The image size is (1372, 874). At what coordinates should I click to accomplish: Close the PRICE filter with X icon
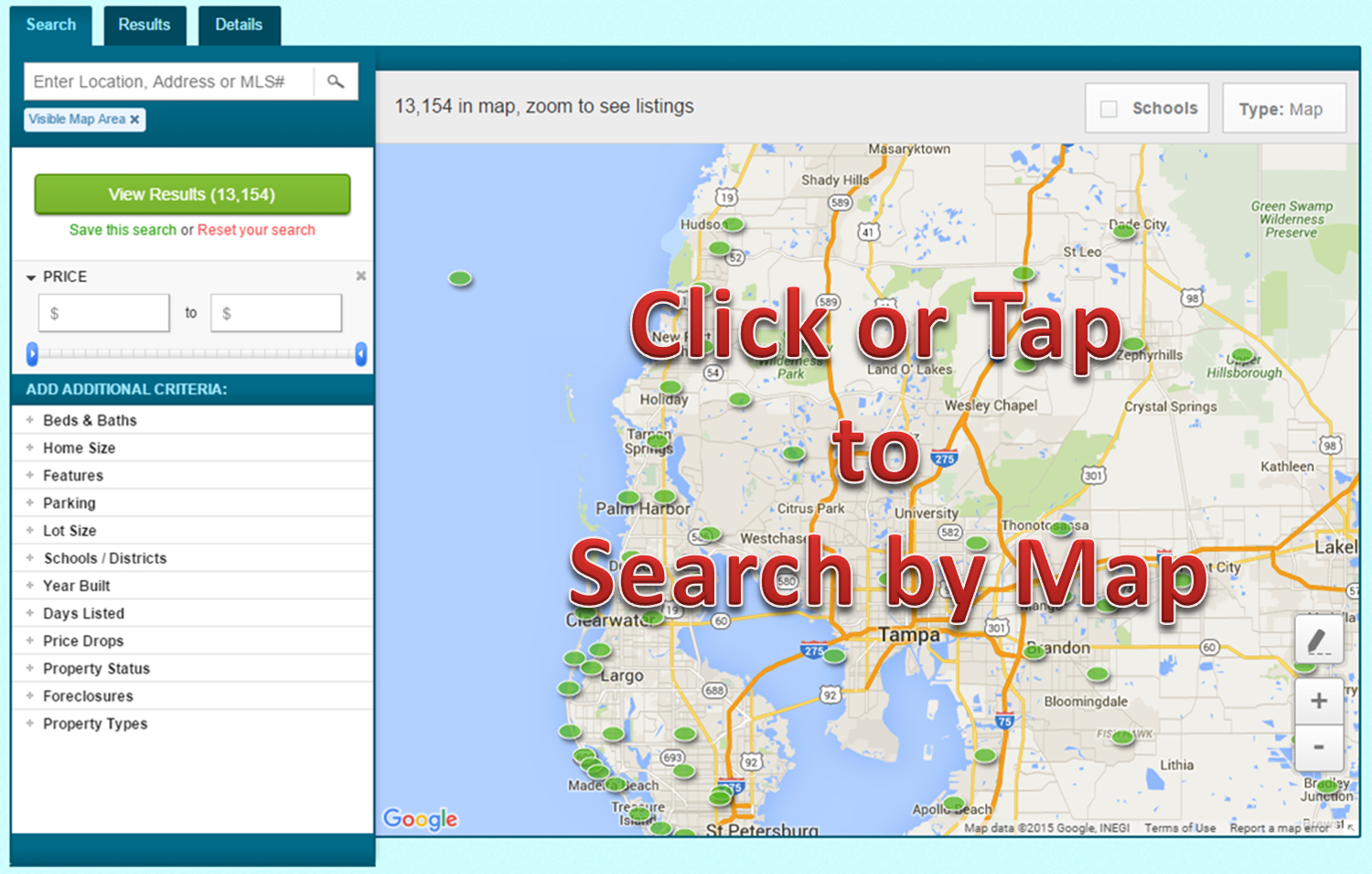(361, 275)
